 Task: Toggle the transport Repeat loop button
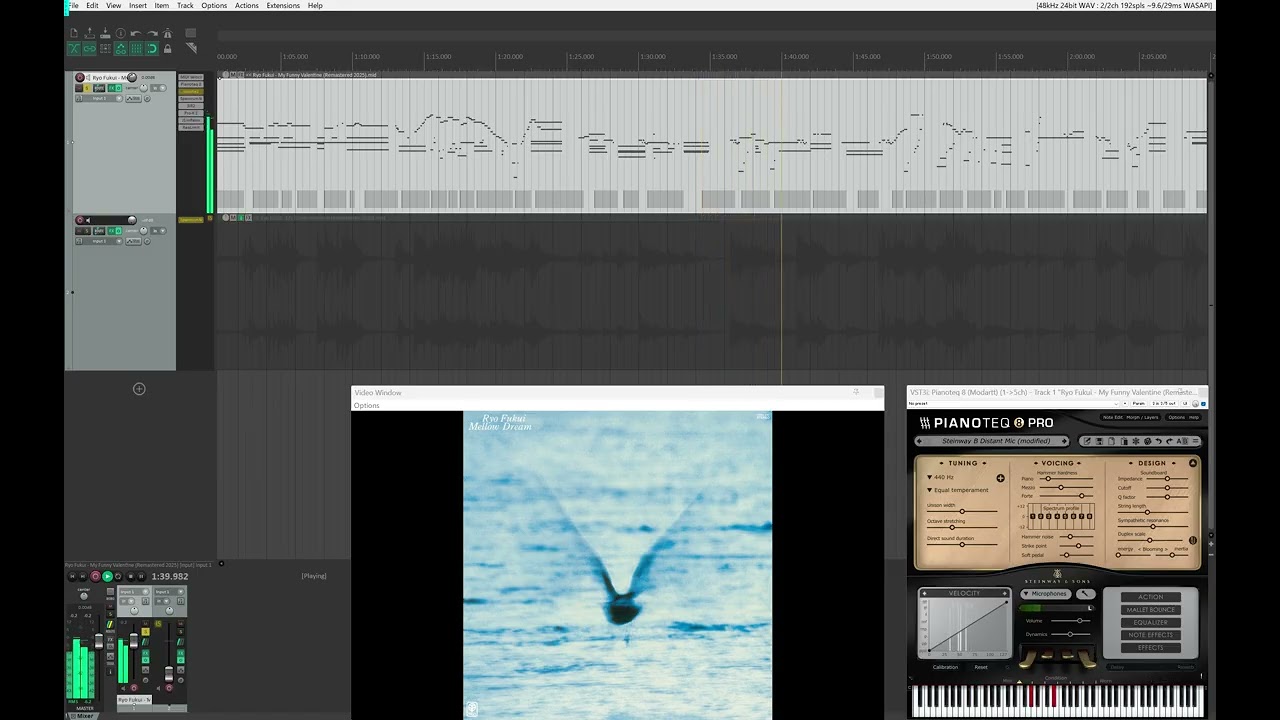(118, 576)
